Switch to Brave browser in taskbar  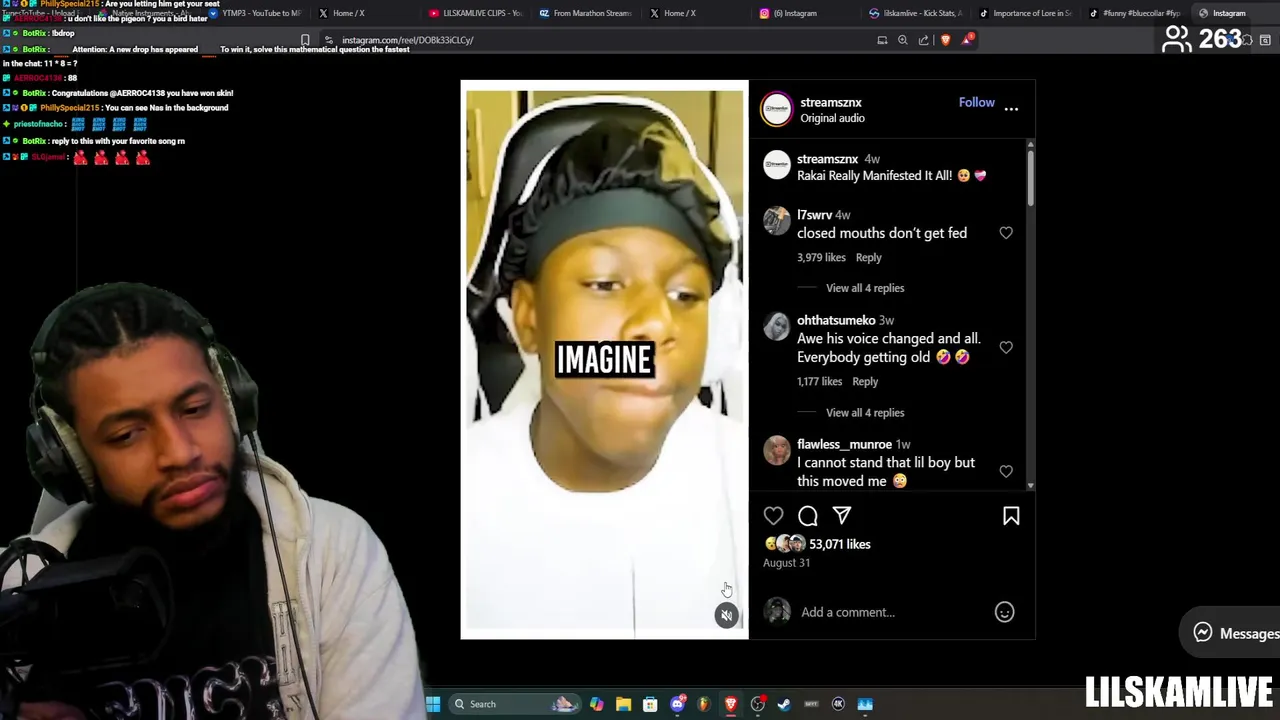click(731, 704)
